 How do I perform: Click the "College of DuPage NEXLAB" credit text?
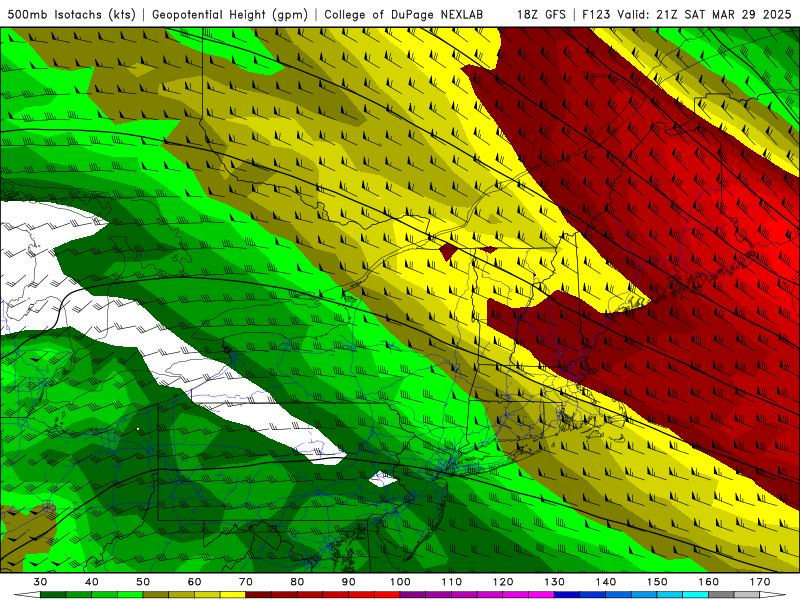[x=403, y=14]
